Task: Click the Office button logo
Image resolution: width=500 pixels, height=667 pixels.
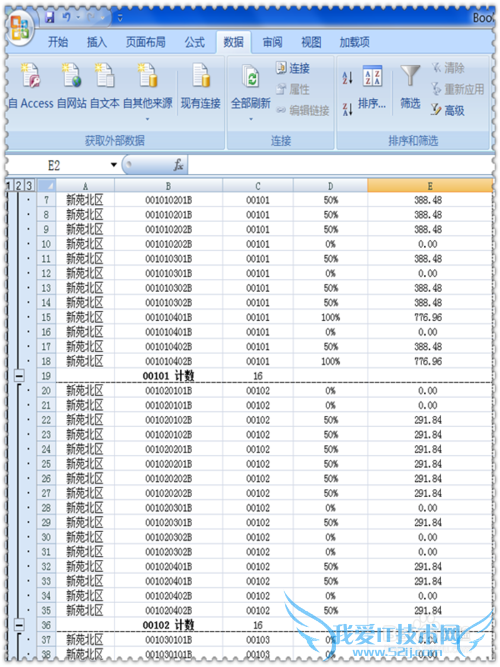Action: [20, 29]
